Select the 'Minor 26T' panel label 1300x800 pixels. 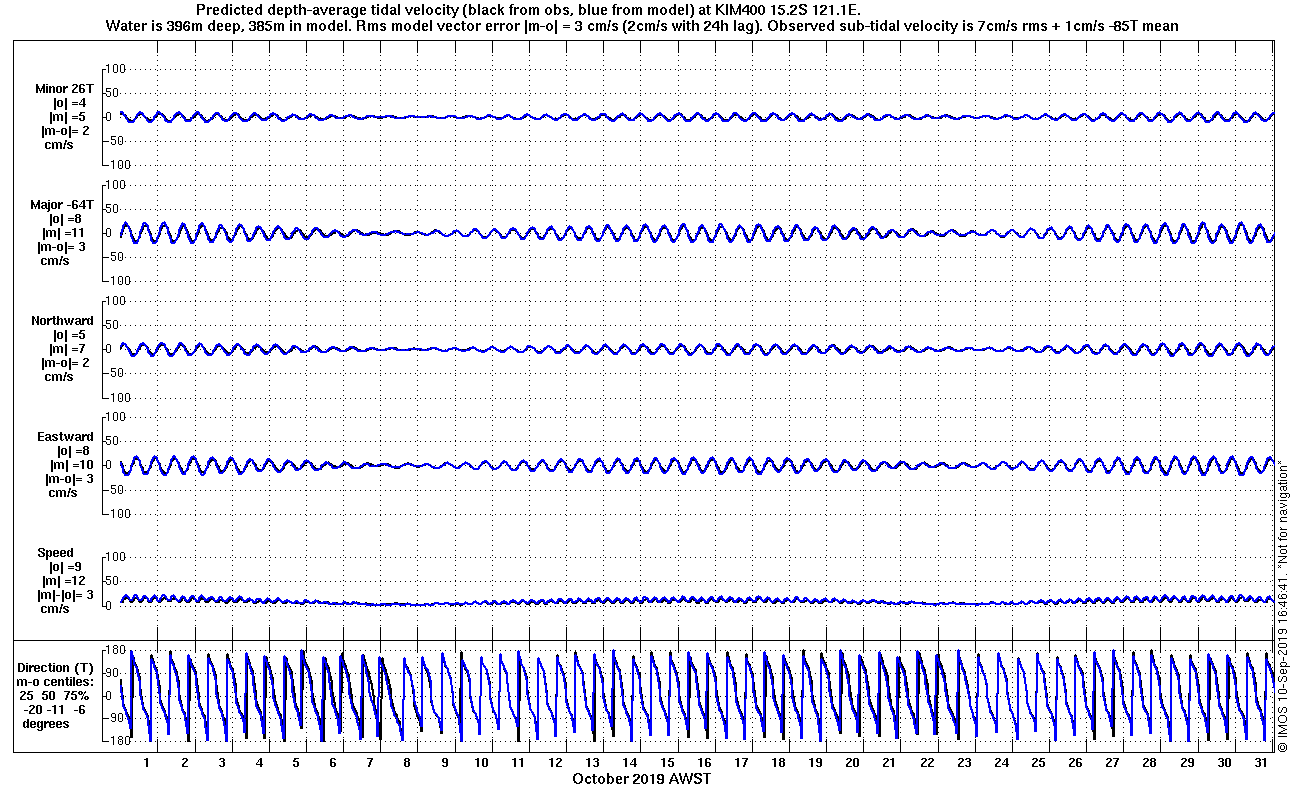point(64,90)
